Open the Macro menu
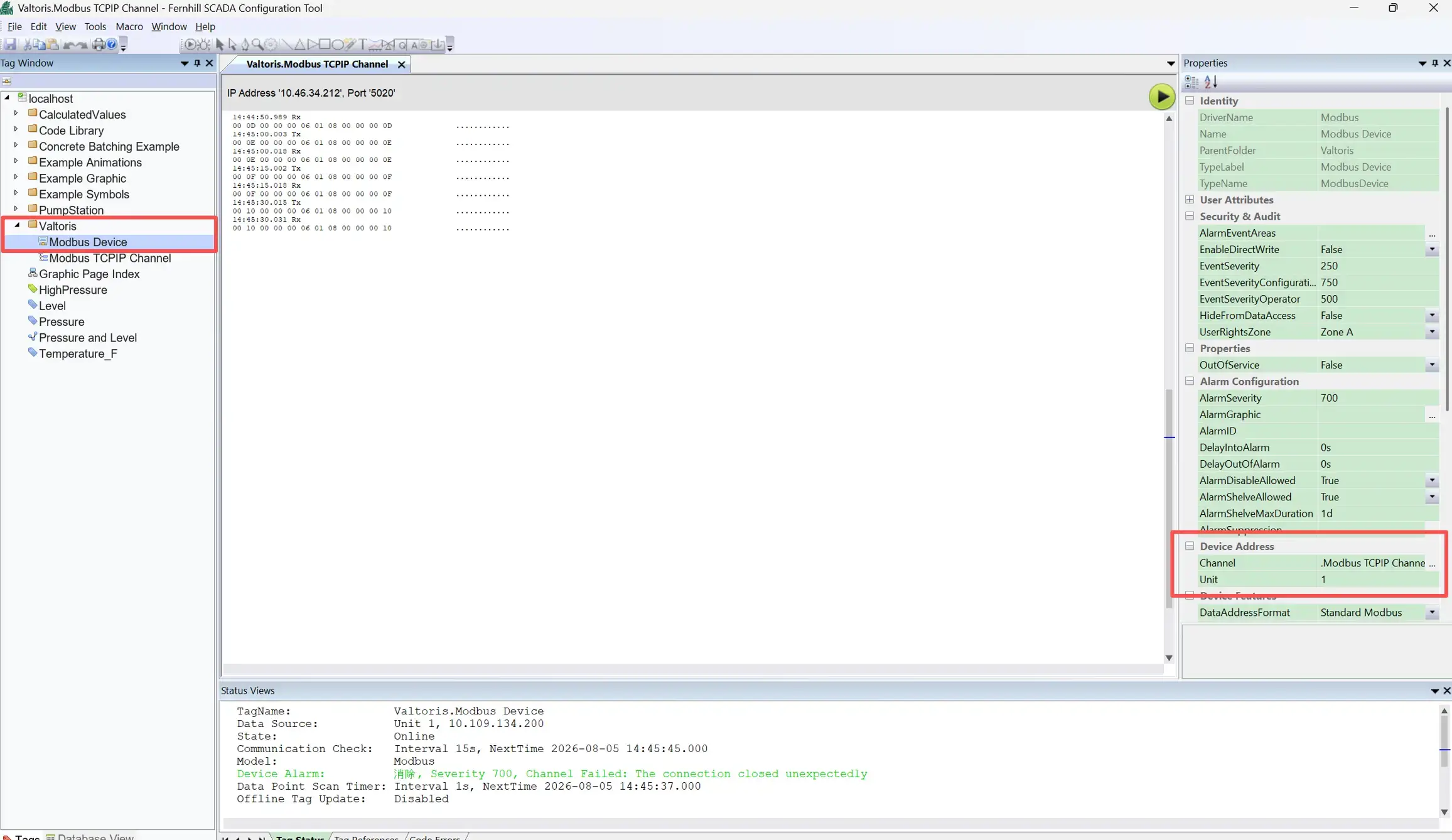Image resolution: width=1452 pixels, height=840 pixels. click(129, 26)
